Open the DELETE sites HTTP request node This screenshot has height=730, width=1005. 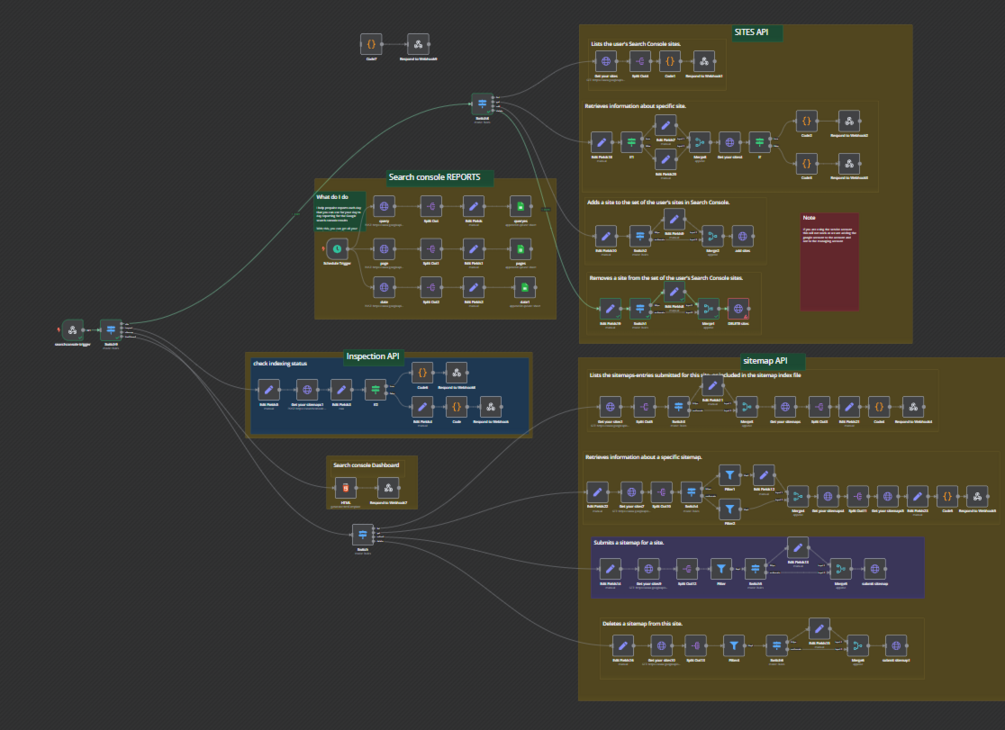tap(738, 309)
